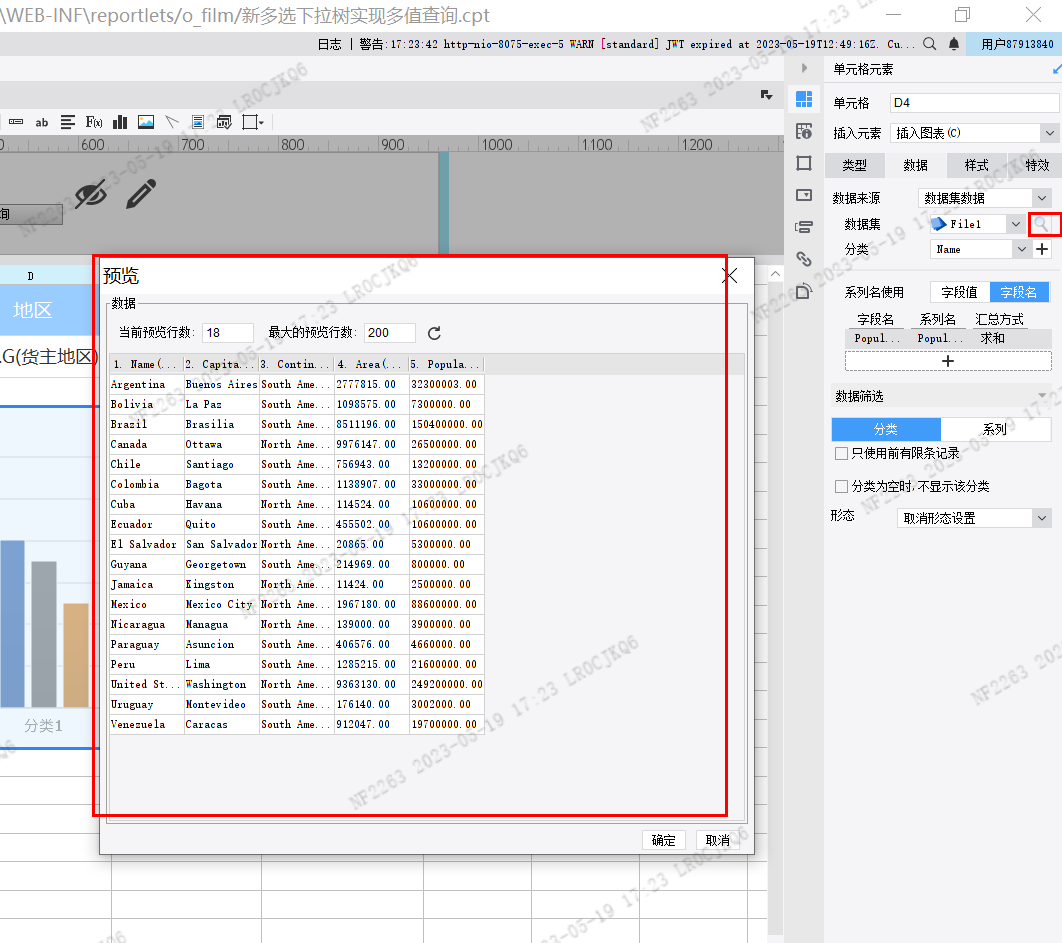Click the 字段名 Popul... cell in series table
This screenshot has width=1062, height=943.
[876, 338]
